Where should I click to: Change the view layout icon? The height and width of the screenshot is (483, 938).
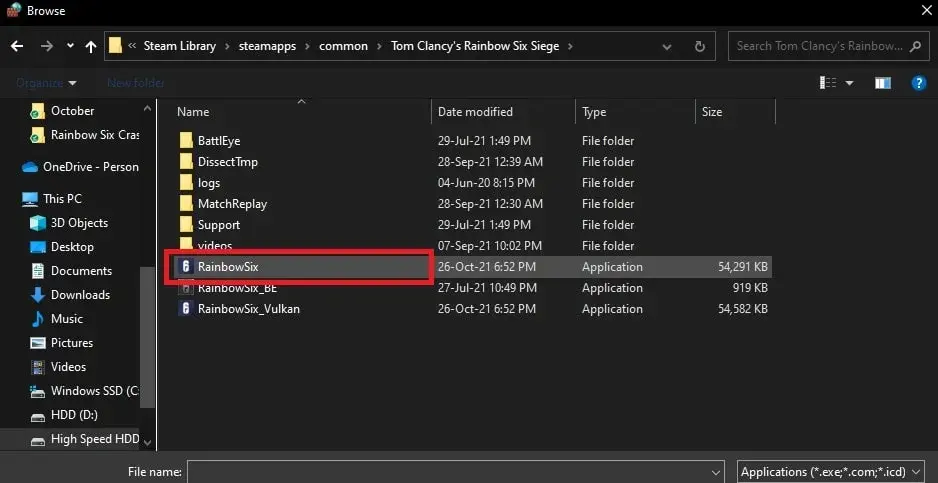pyautogui.click(x=828, y=83)
